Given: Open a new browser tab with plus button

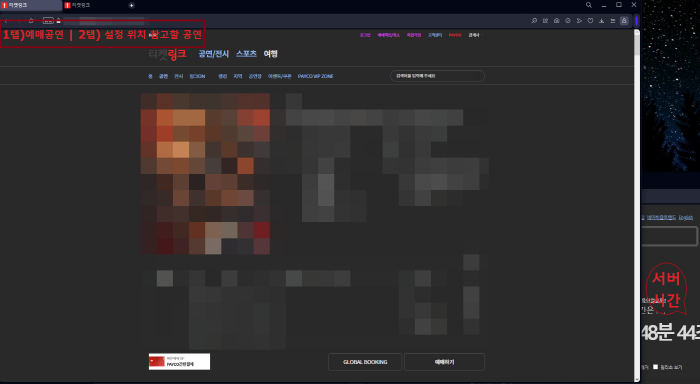Looking at the screenshot, I should click(x=131, y=5).
